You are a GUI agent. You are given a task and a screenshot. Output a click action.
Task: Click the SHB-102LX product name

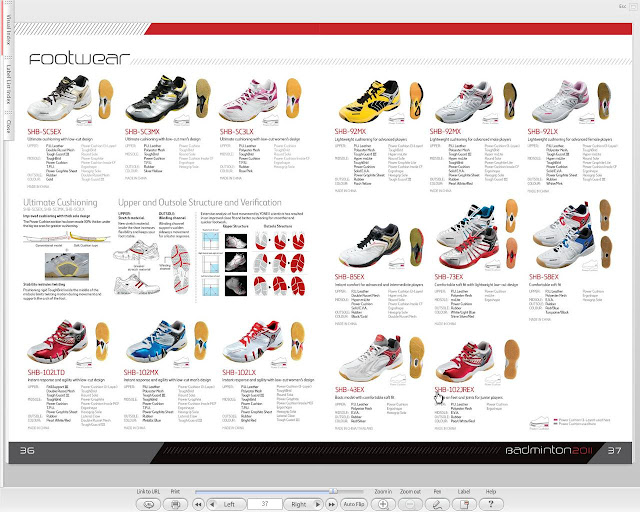click(239, 372)
